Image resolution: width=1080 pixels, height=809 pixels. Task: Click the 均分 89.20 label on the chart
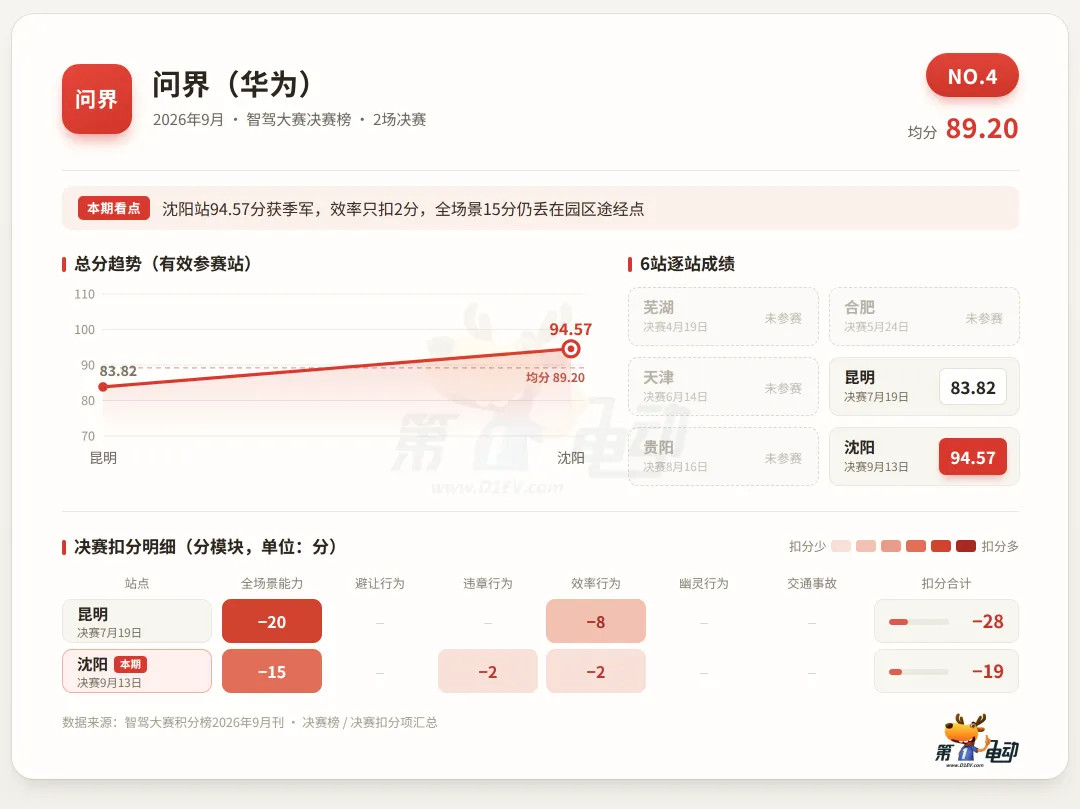(x=555, y=377)
